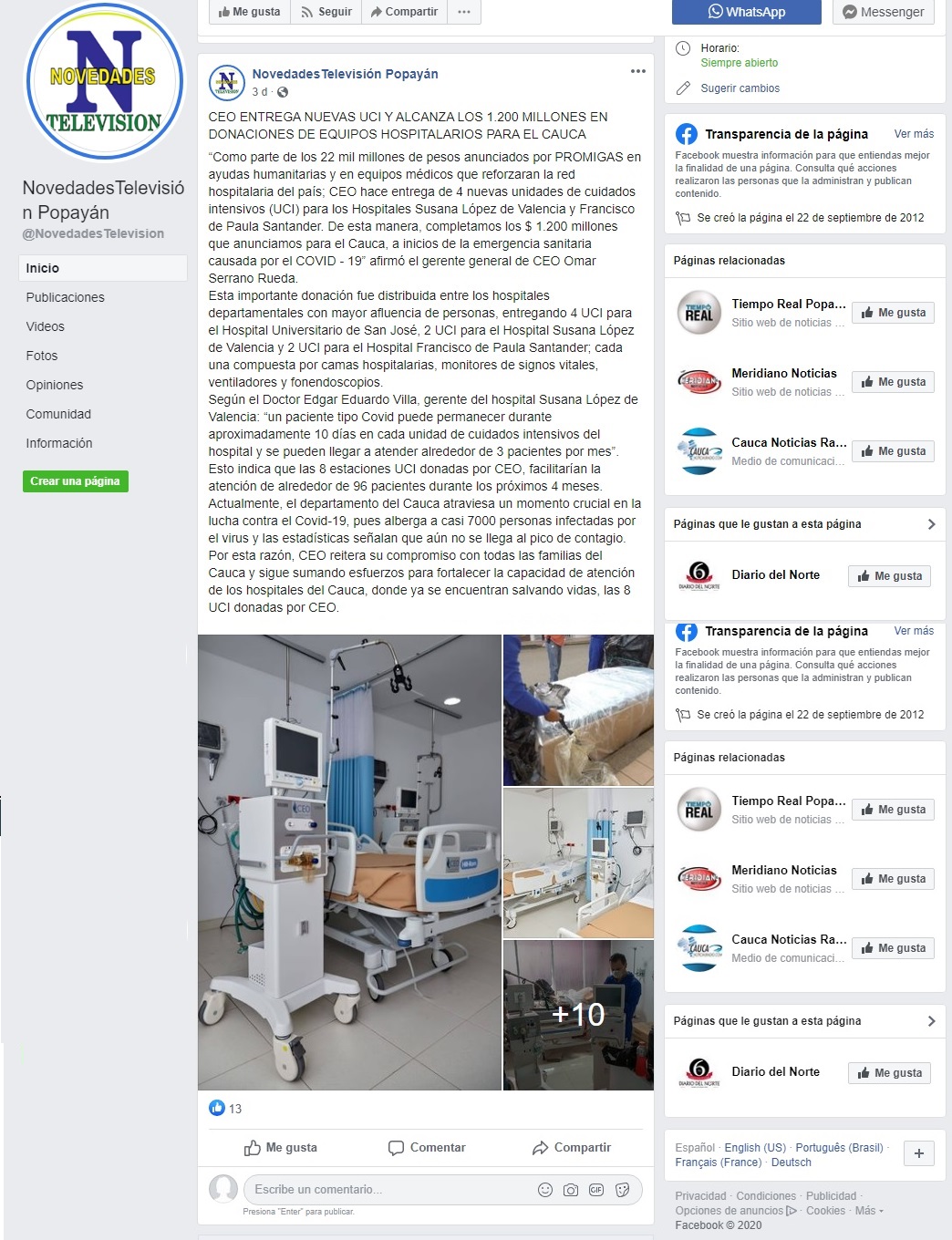This screenshot has width=952, height=1240.
Task: Click the blue like reaction icon with 13
Action: (x=217, y=1108)
